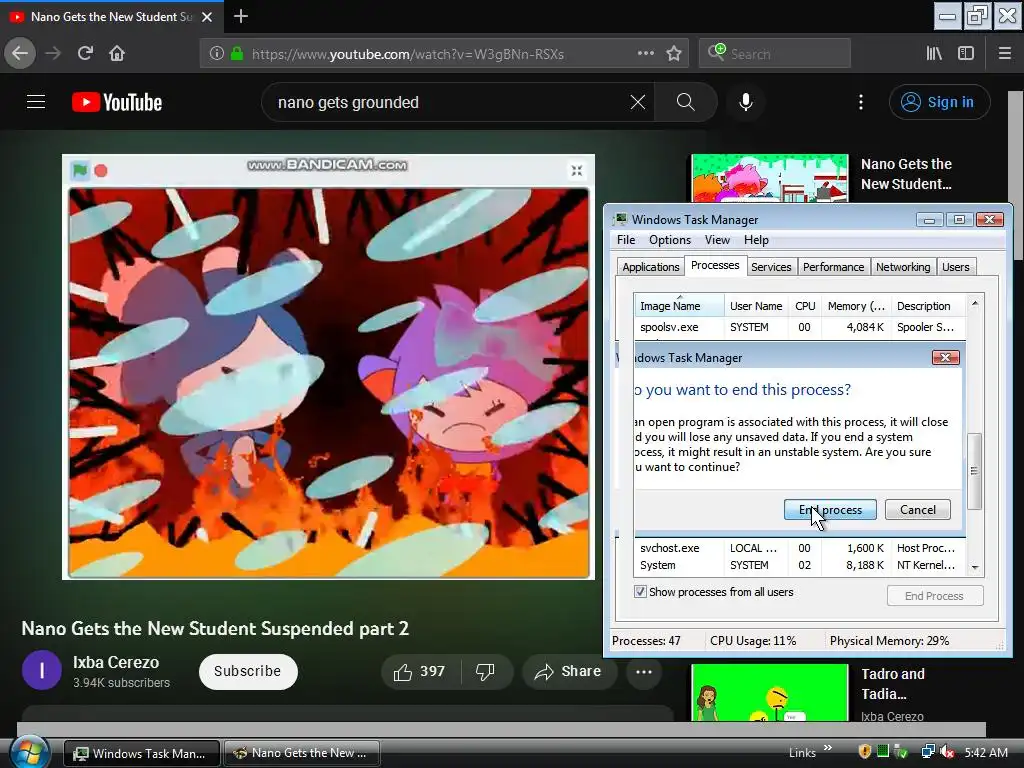
Task: Dislike the video with thumbs down
Action: tap(485, 671)
